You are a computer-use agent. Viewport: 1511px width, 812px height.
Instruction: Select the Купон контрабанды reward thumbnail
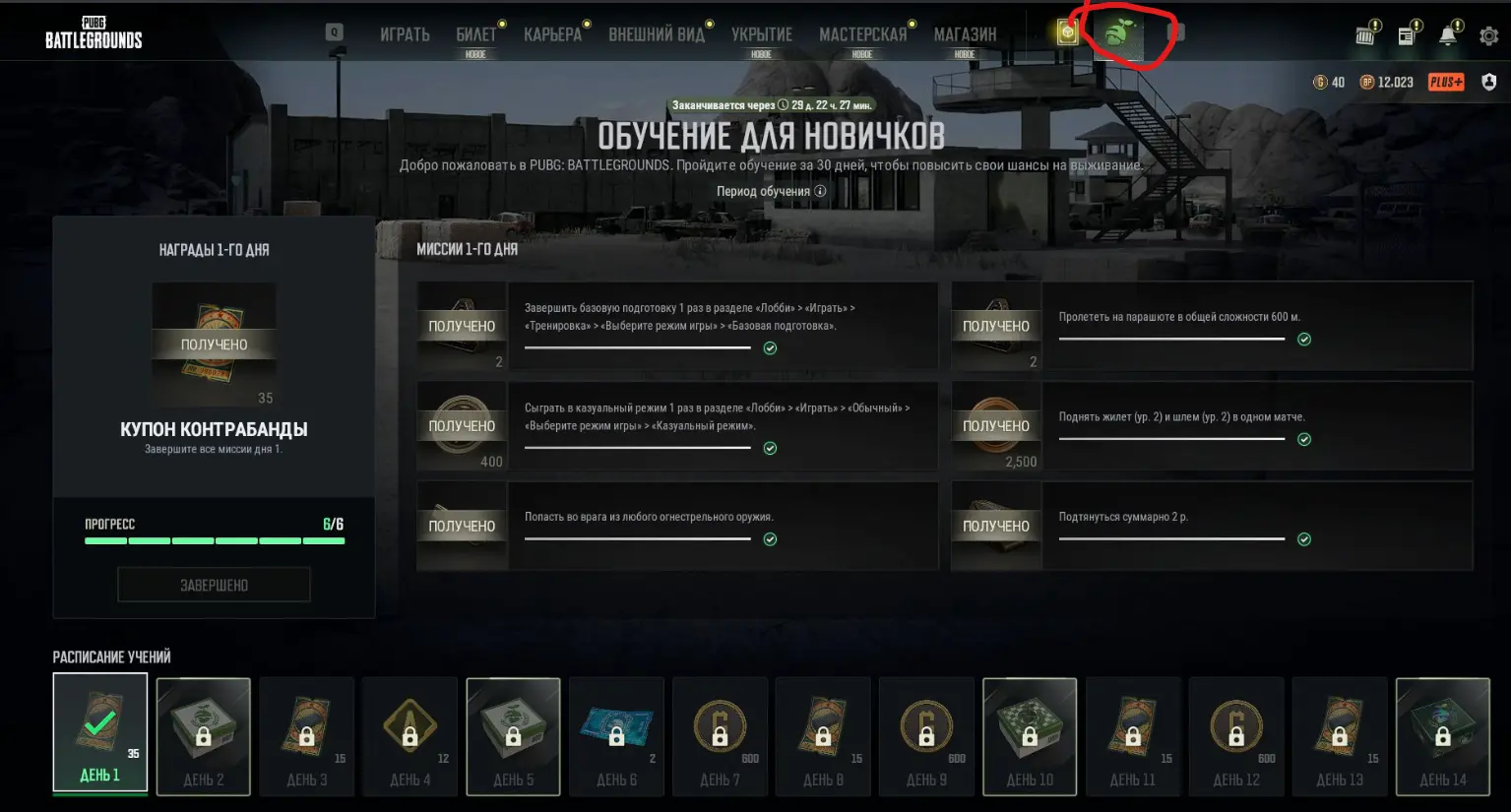(x=214, y=344)
